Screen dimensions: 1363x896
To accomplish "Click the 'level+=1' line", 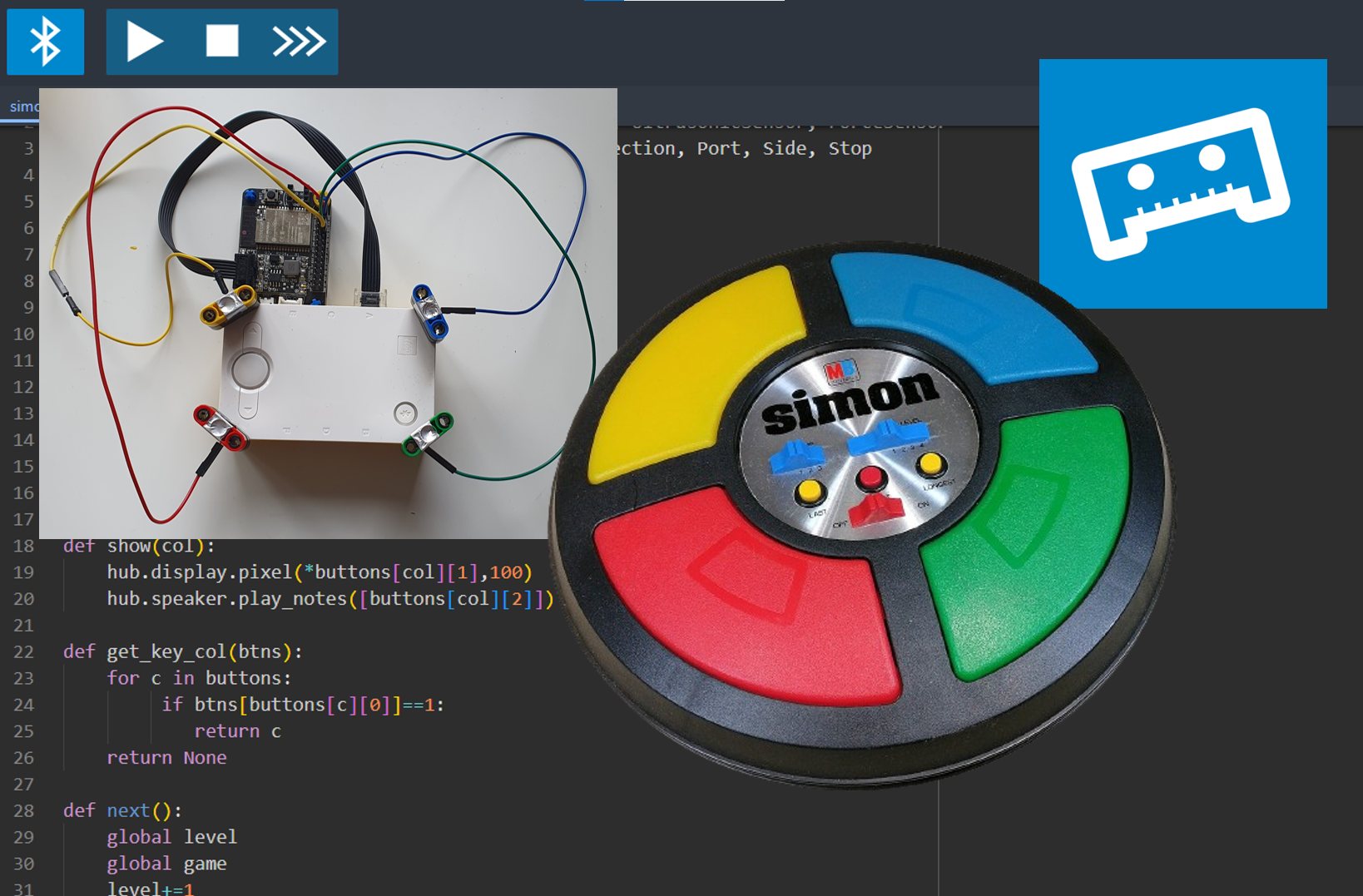I will click(x=150, y=889).
